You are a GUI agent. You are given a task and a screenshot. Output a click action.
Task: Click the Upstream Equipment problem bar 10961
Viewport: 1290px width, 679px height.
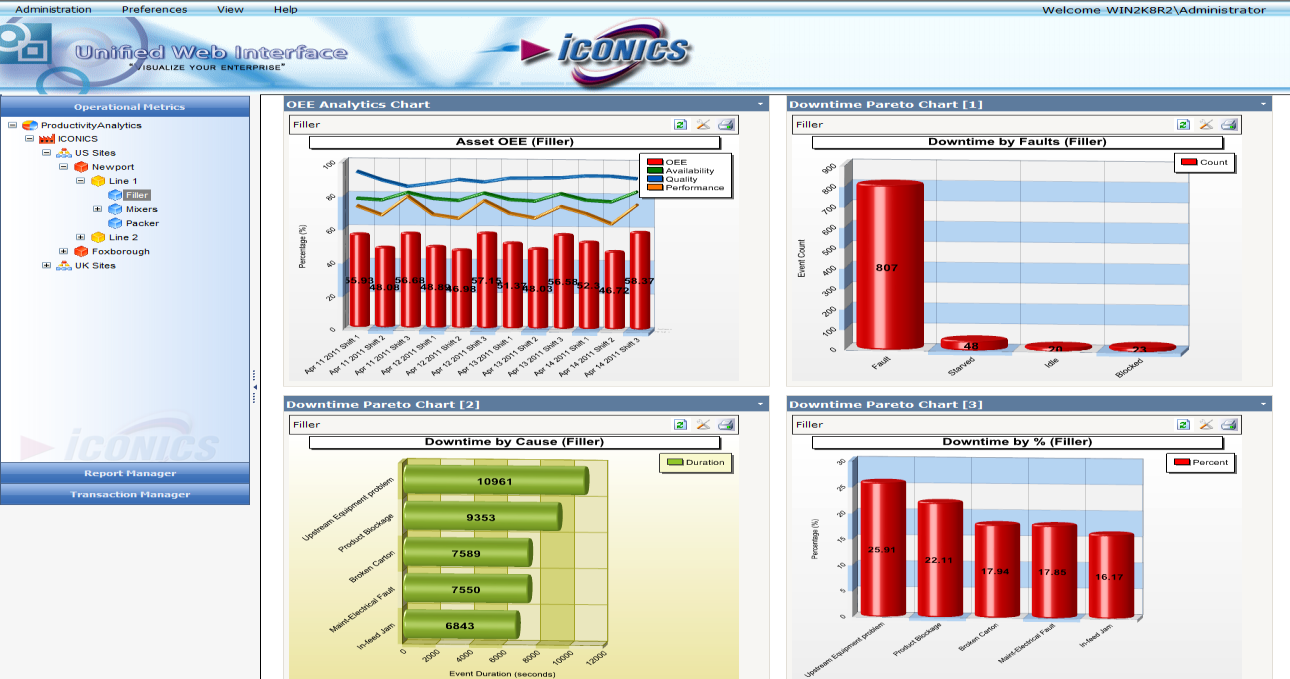pyautogui.click(x=497, y=481)
